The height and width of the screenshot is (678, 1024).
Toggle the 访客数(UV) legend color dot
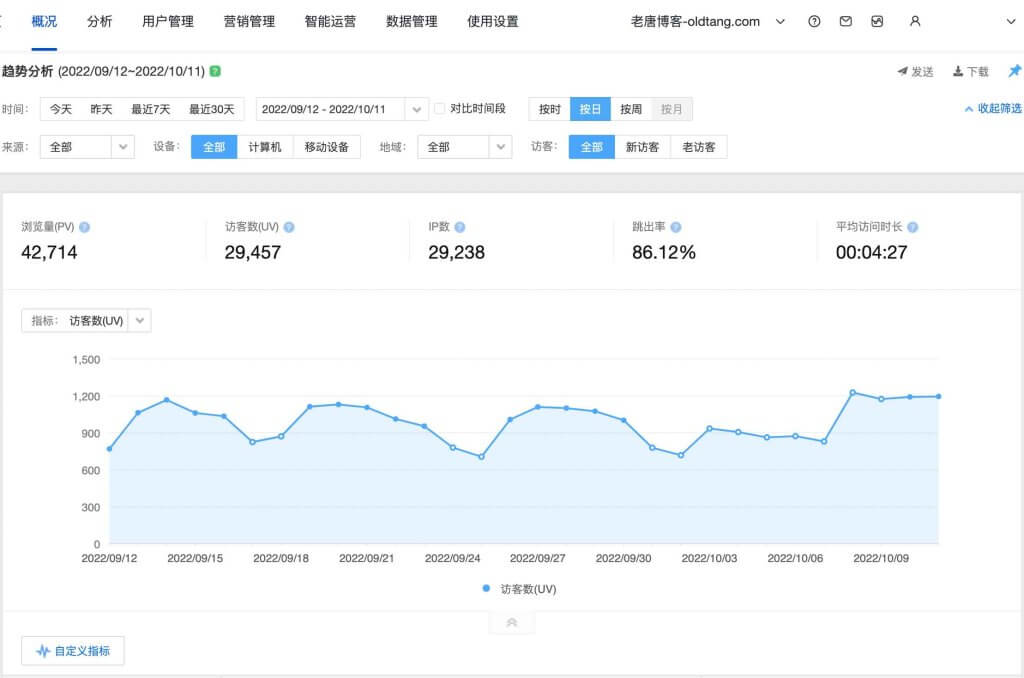486,589
